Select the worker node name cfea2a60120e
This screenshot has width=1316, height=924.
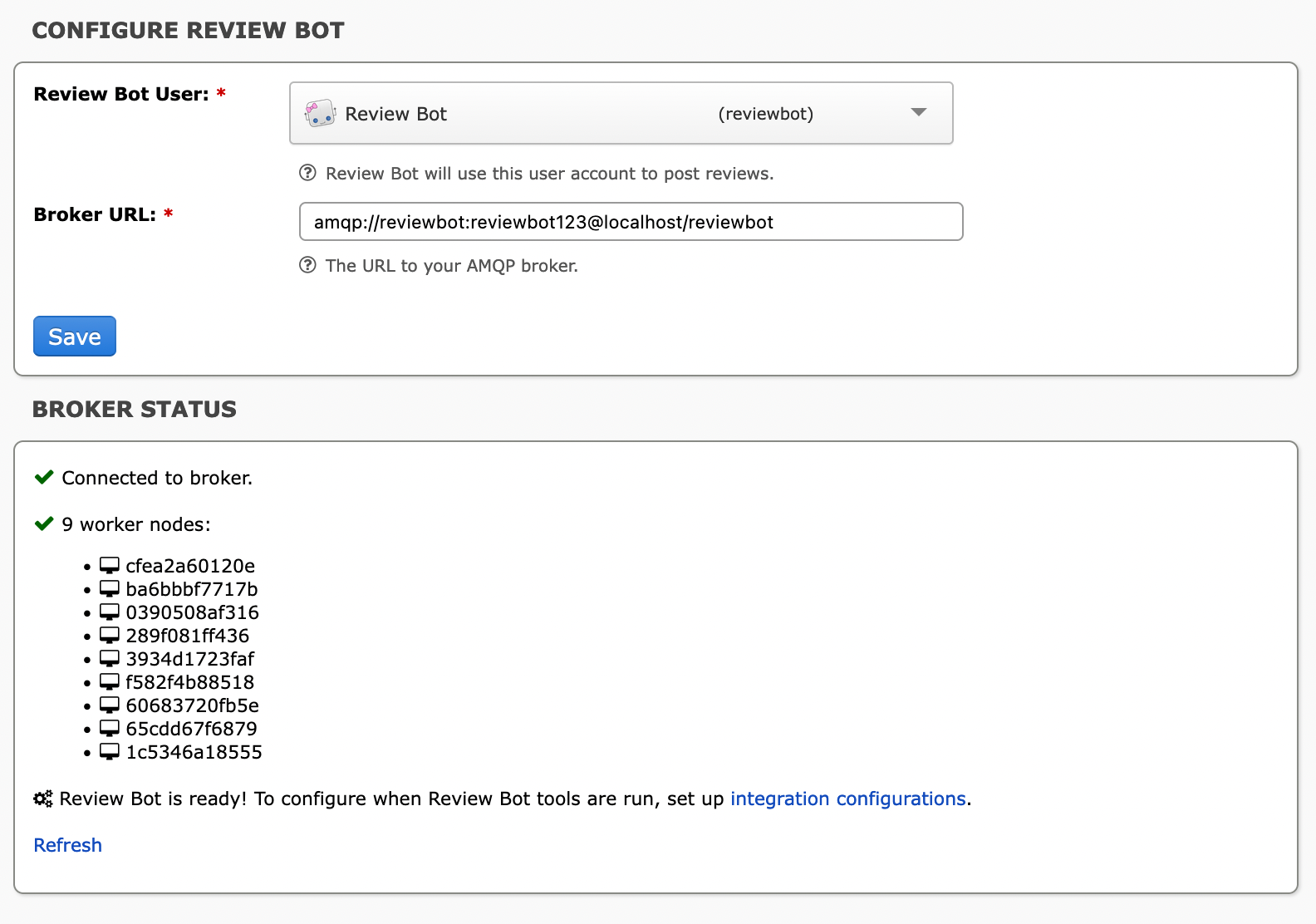click(x=190, y=566)
